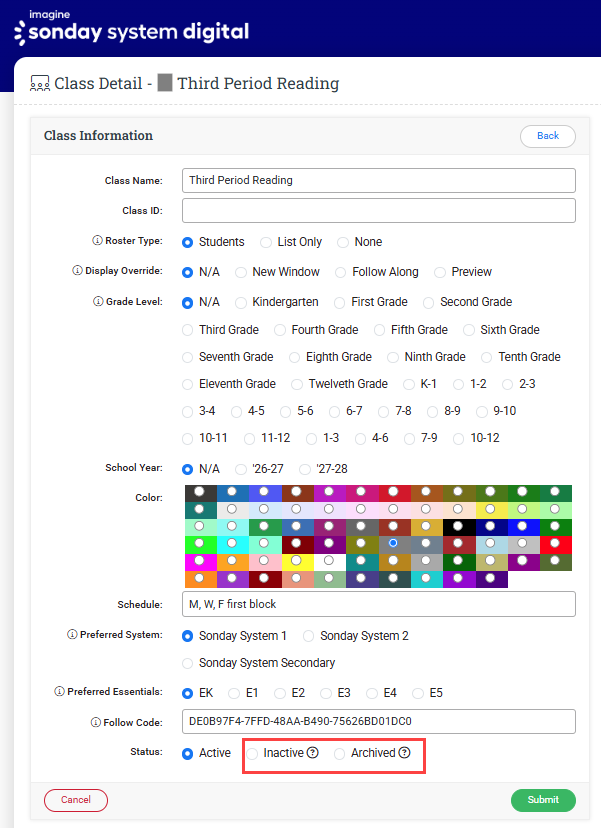Click the Follow Code info icon
The width and height of the screenshot is (601, 828).
click(96, 722)
